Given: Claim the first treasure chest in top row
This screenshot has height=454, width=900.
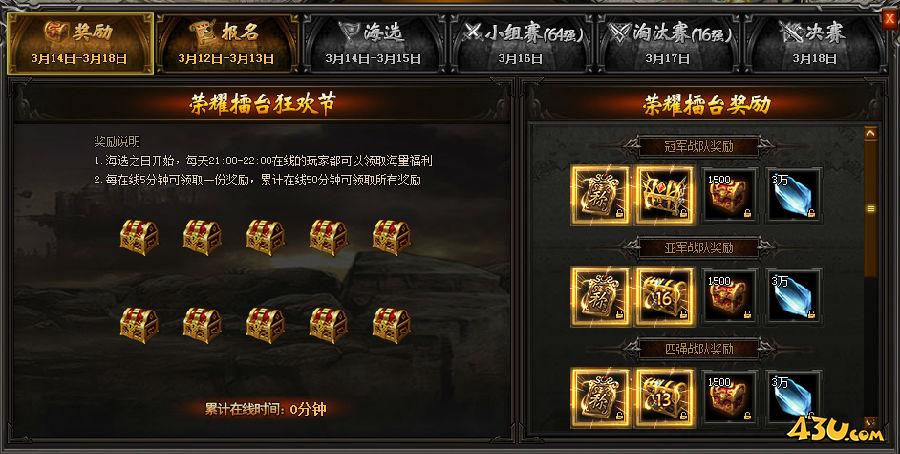Looking at the screenshot, I should pyautogui.click(x=139, y=237).
